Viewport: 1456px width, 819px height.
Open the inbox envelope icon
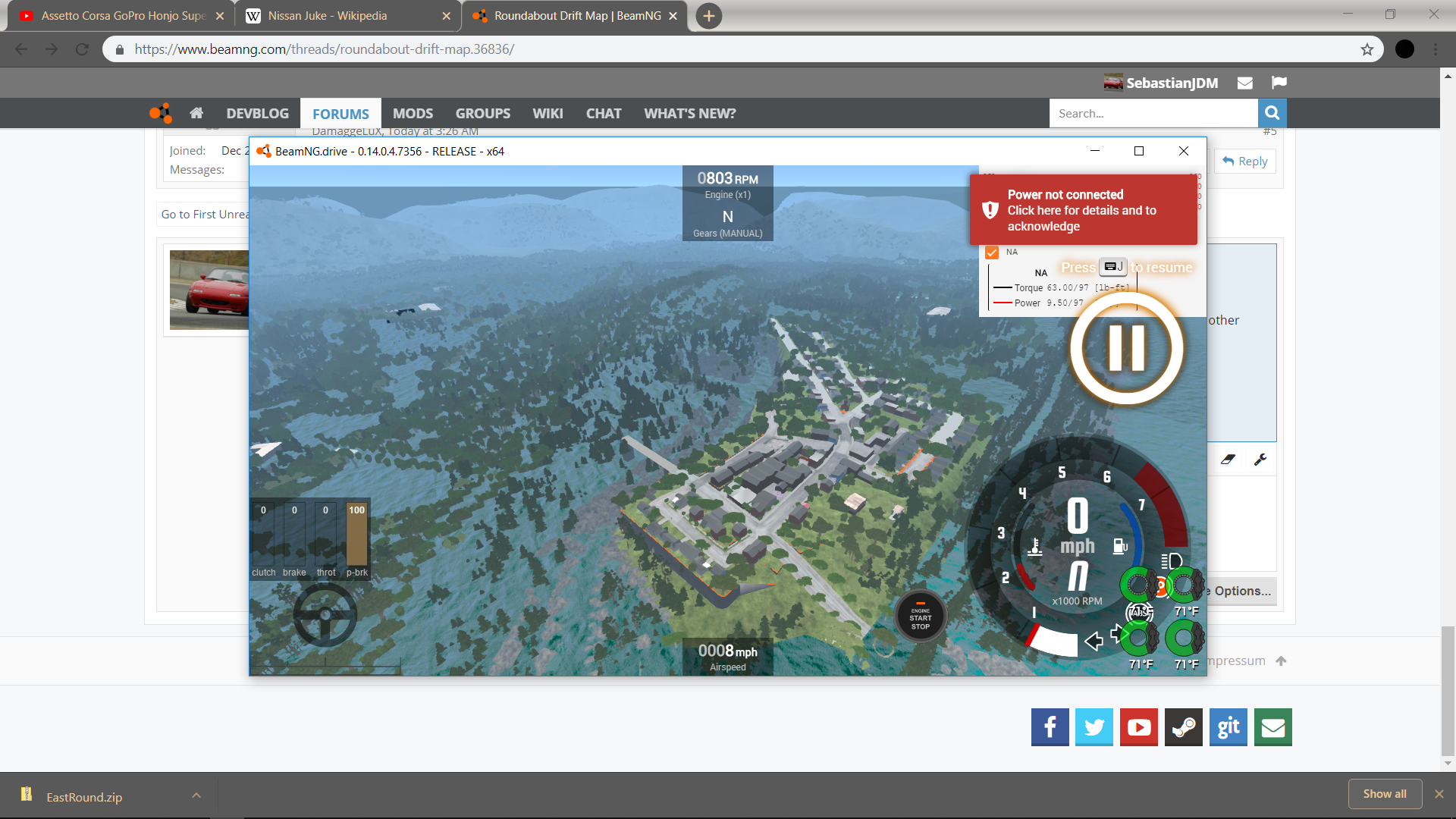click(1244, 83)
